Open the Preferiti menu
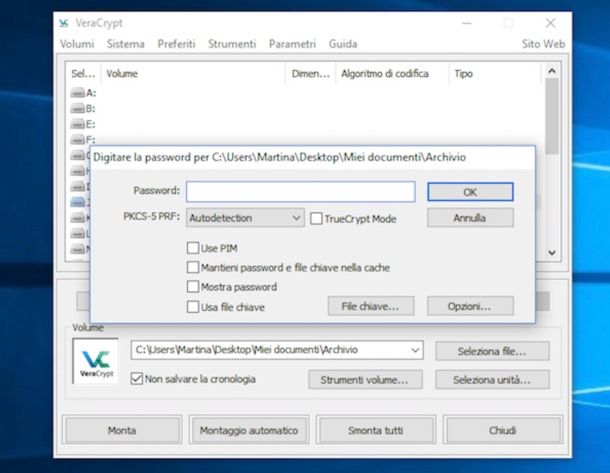This screenshot has width=610, height=473. [x=176, y=44]
